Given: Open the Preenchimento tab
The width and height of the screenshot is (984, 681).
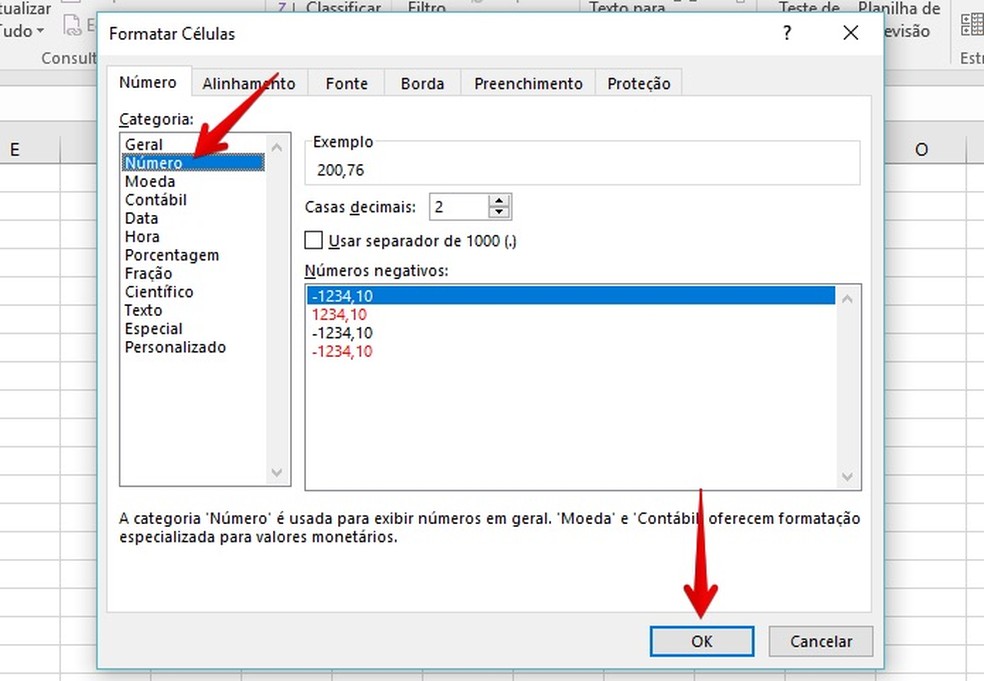Looking at the screenshot, I should tap(527, 83).
